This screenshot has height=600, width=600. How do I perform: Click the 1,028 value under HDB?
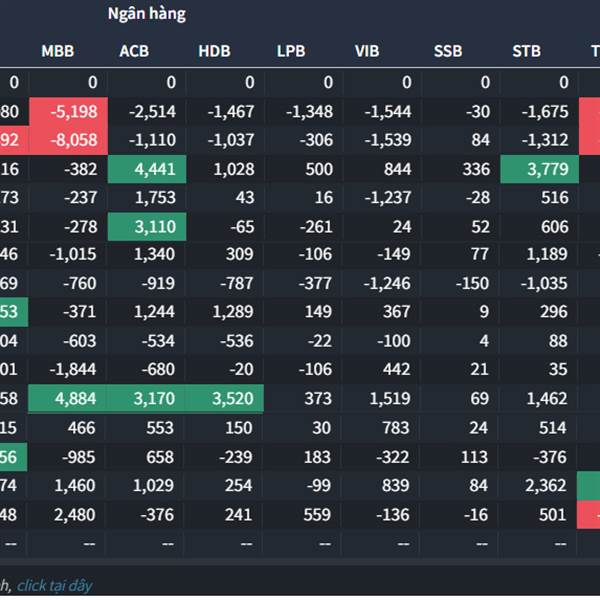(x=234, y=169)
